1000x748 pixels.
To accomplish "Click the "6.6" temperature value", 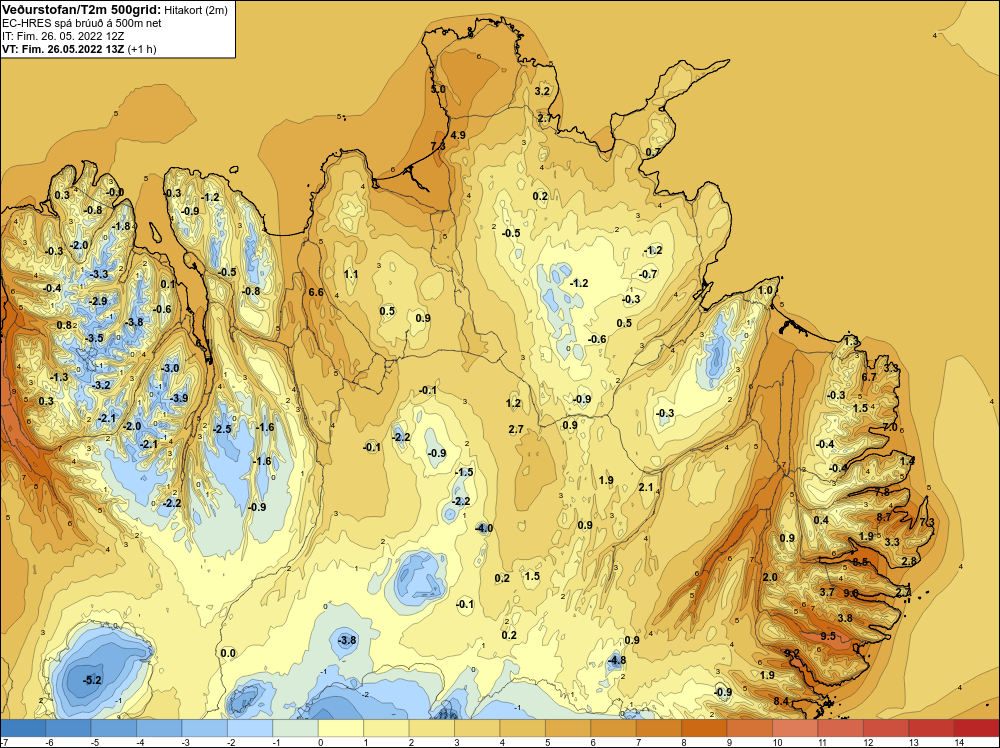I will (x=316, y=293).
